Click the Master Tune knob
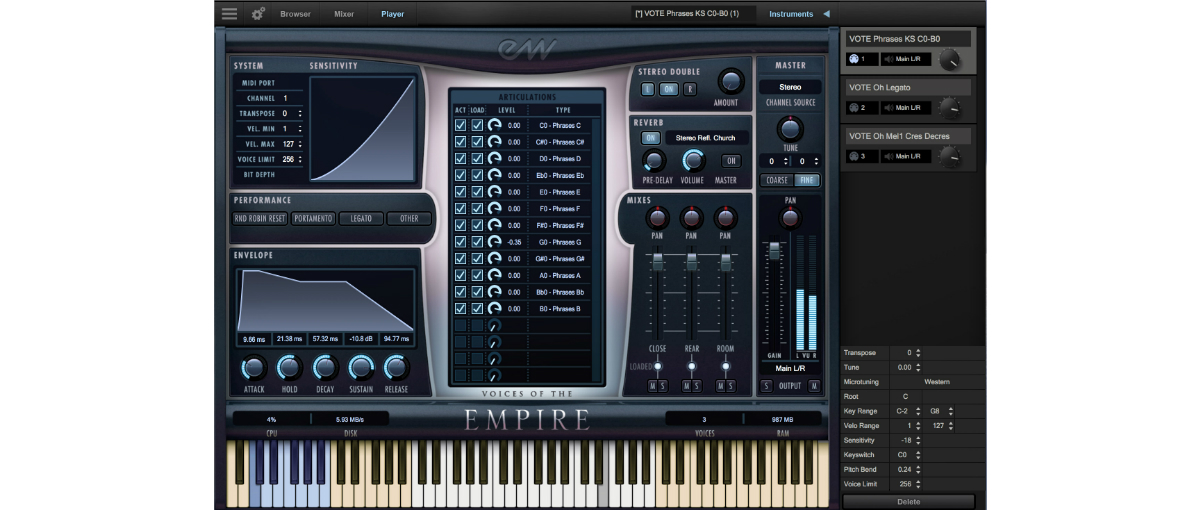The height and width of the screenshot is (510, 1200). pos(790,129)
